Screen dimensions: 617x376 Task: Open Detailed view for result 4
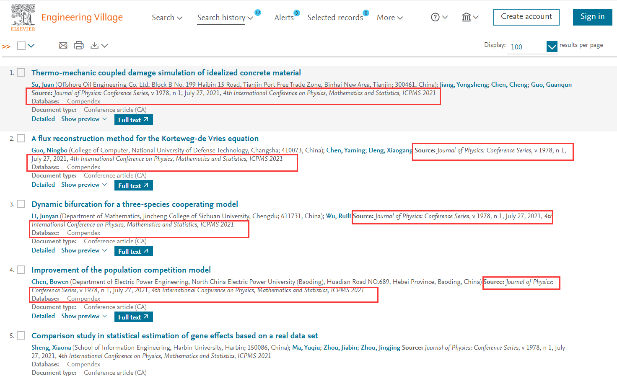click(x=43, y=316)
